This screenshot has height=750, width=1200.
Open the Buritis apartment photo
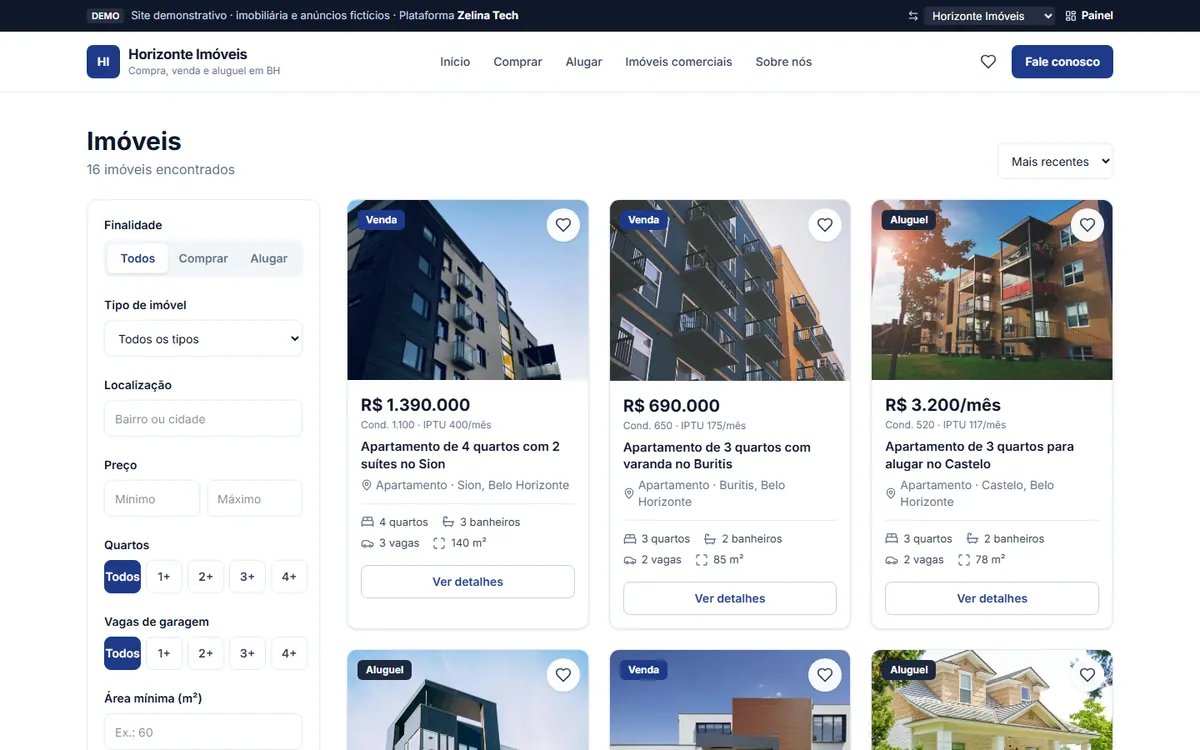click(730, 290)
